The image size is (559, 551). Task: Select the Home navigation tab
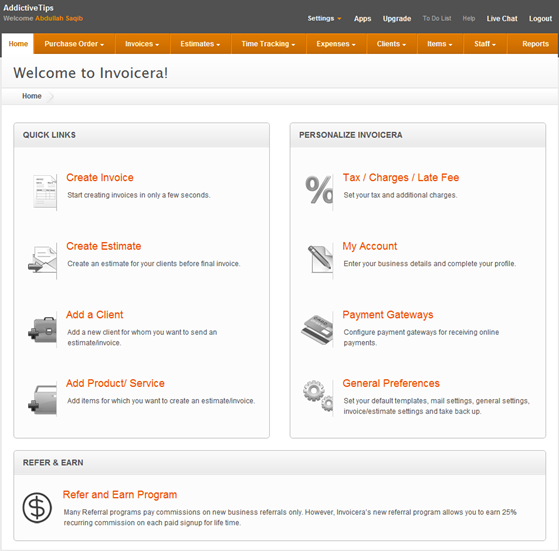click(18, 44)
